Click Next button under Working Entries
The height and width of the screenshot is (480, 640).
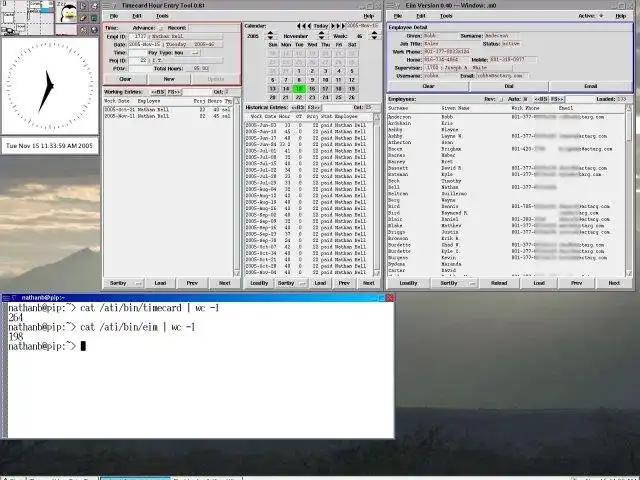224,283
